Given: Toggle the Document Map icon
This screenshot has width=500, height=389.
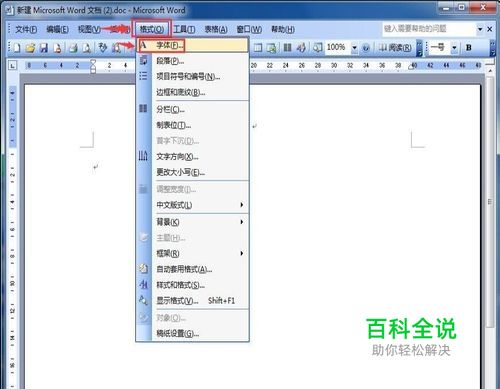Looking at the screenshot, I should (x=317, y=48).
